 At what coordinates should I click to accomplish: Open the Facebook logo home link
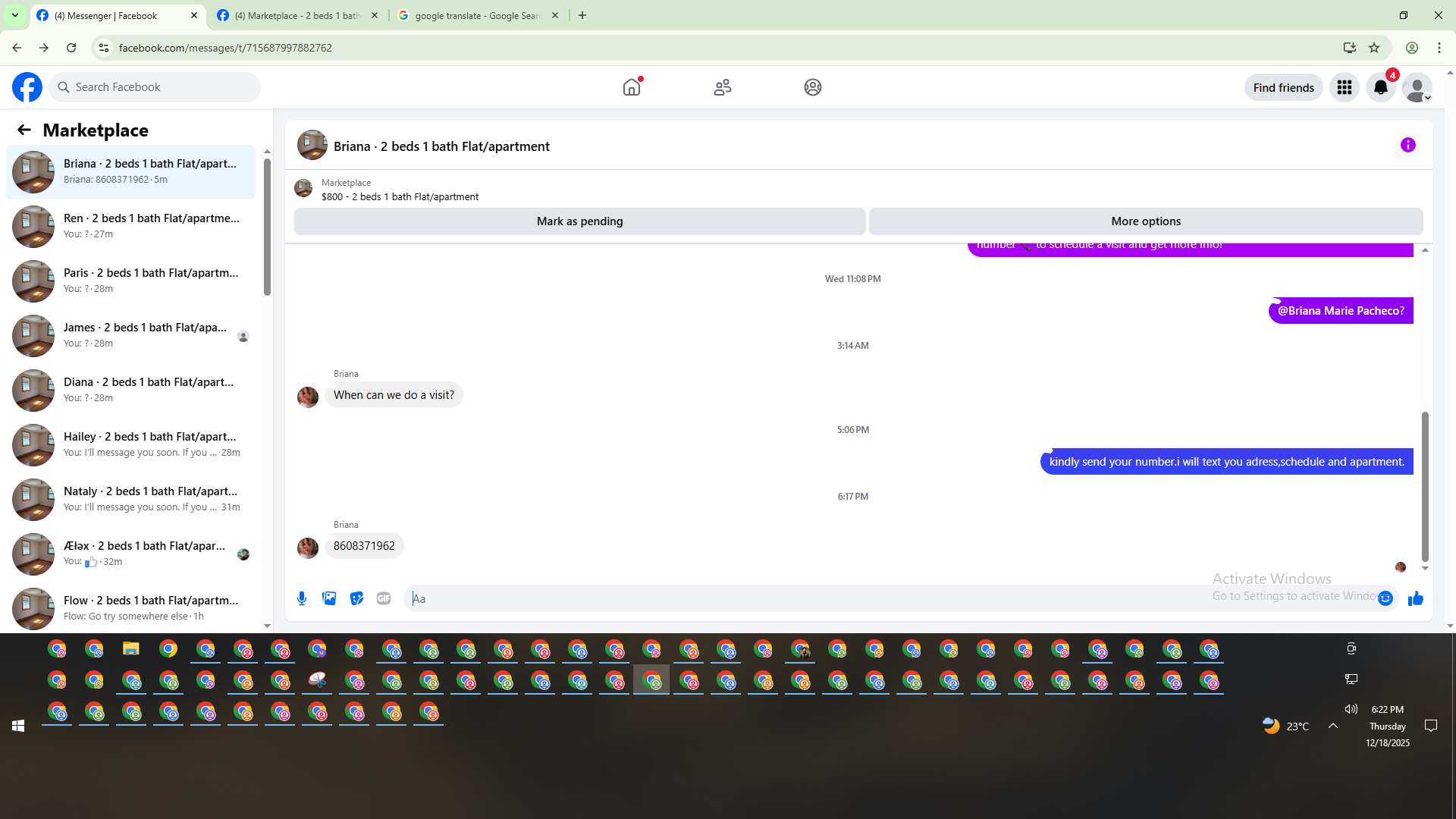coord(27,87)
